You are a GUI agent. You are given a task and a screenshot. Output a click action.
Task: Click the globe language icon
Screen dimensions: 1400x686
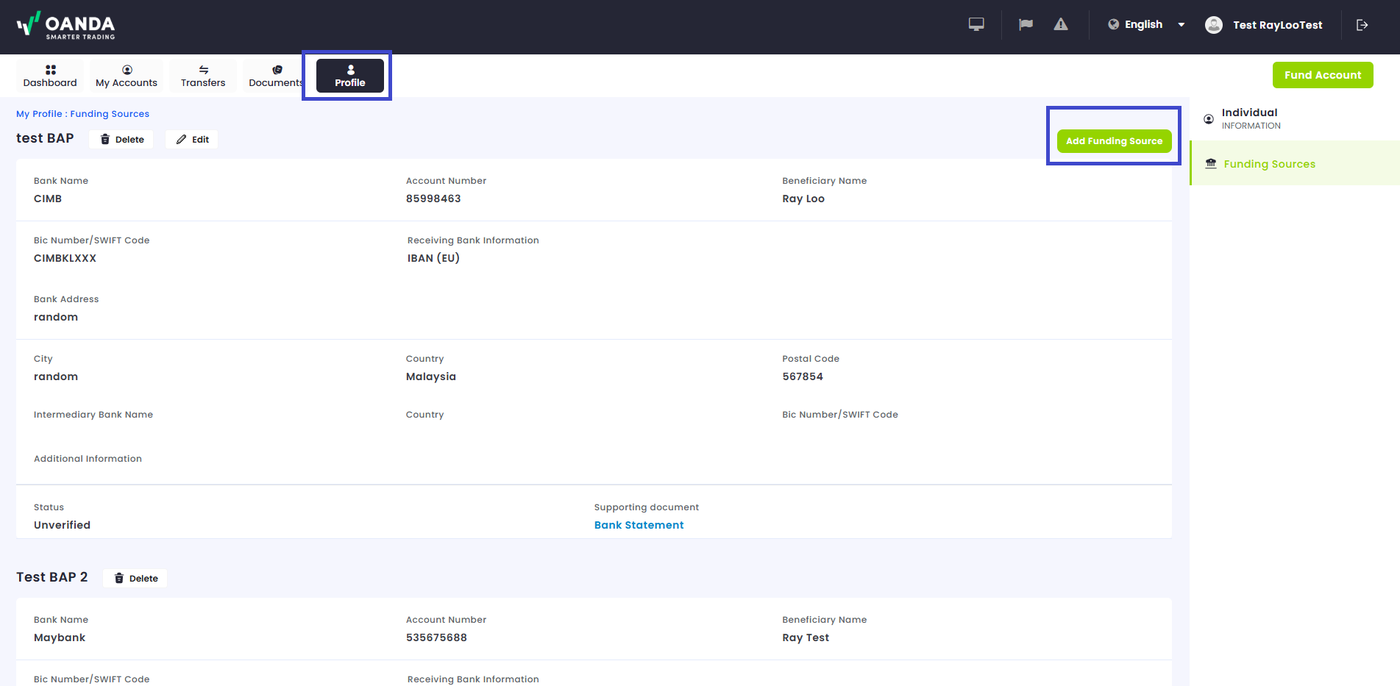[x=1113, y=25]
